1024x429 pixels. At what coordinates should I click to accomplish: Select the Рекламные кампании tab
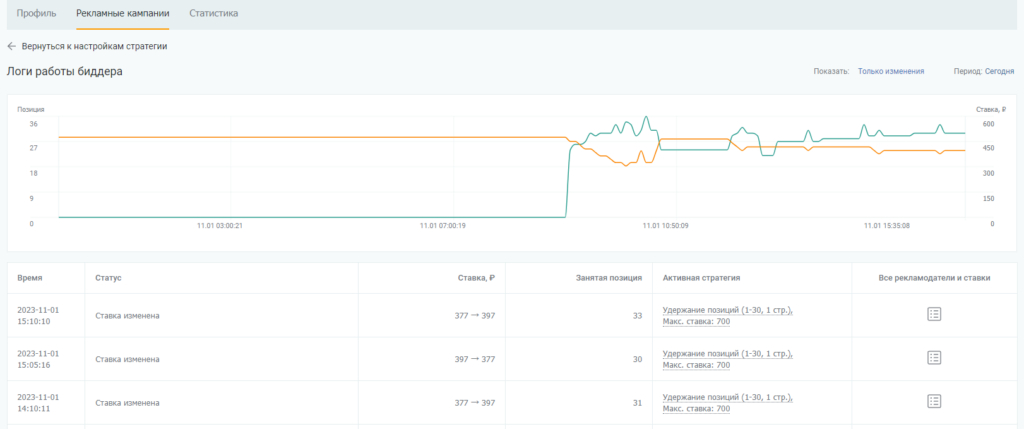pos(122,13)
